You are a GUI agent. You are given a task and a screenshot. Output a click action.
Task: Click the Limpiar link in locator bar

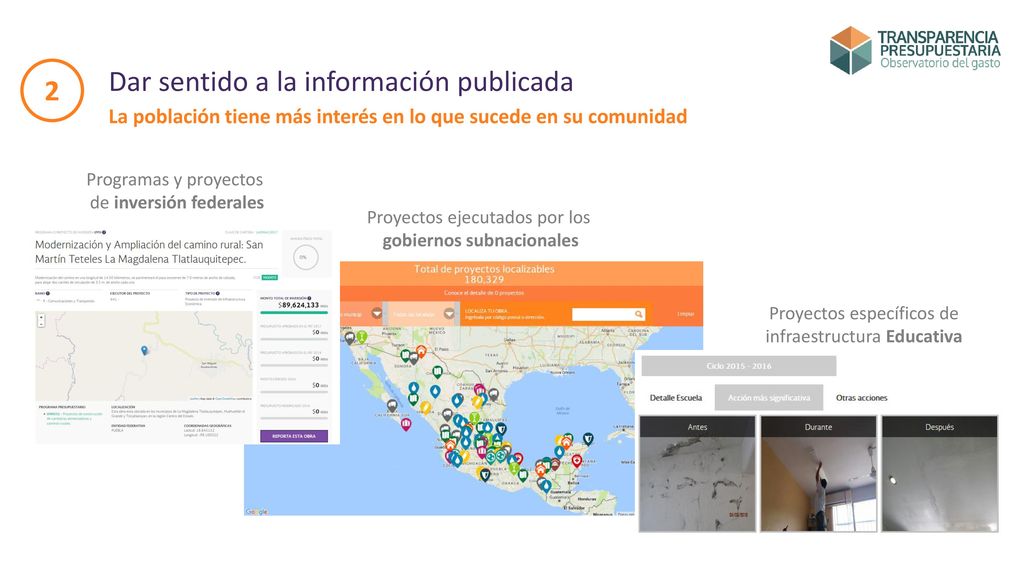(685, 314)
